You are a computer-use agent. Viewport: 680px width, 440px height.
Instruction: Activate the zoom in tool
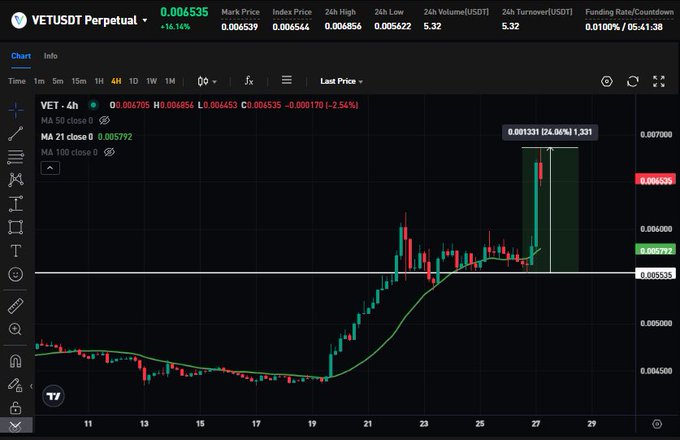[16, 329]
